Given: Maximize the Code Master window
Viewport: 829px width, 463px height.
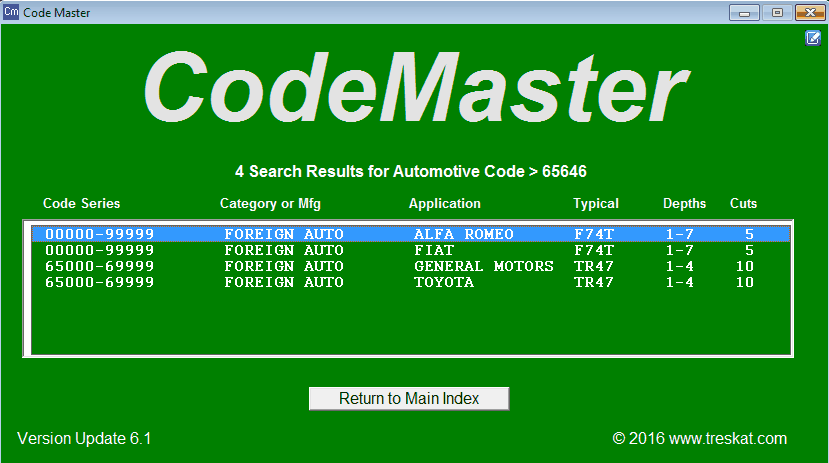Looking at the screenshot, I should (x=776, y=12).
